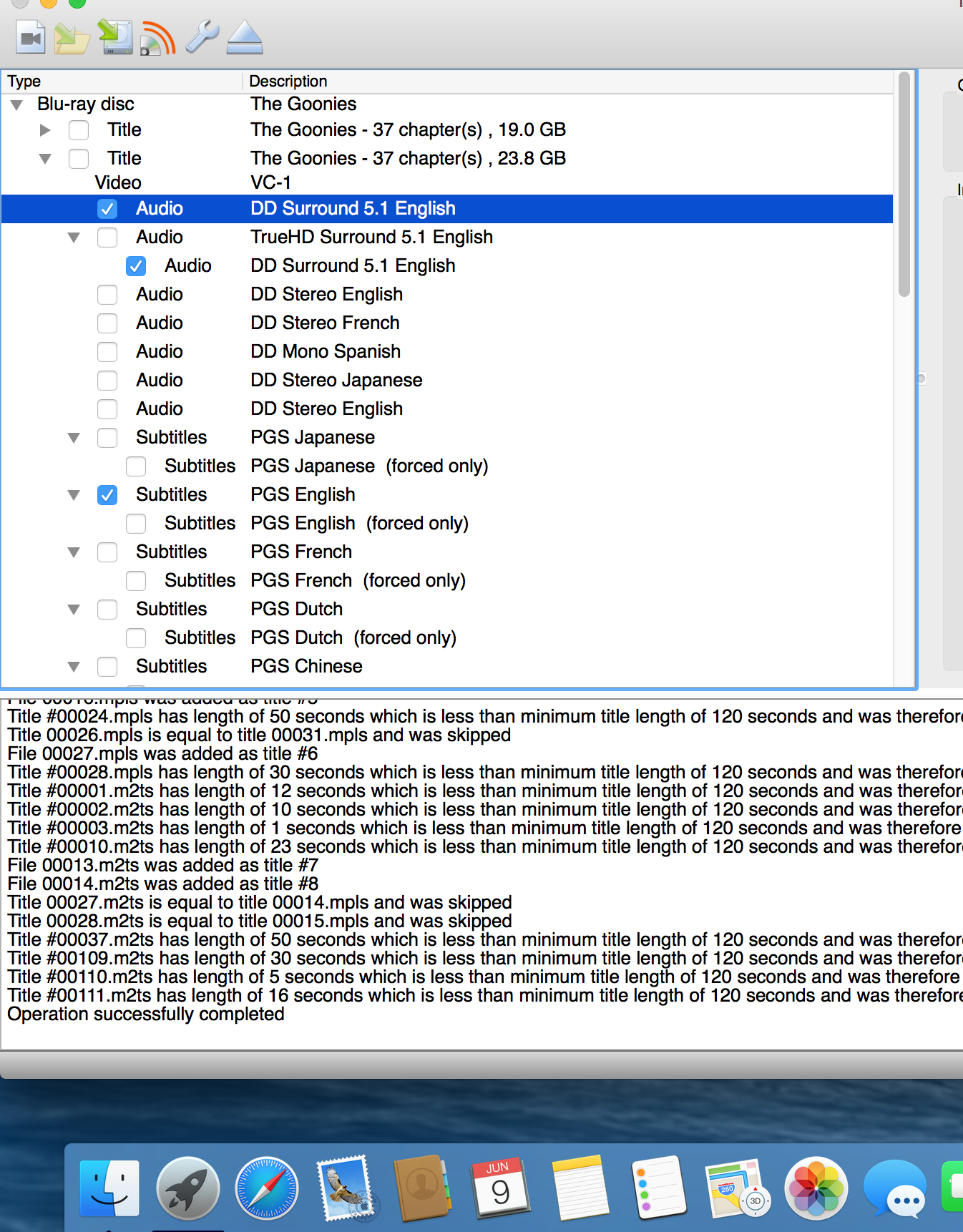Click 'File 00027.mpls was added as title #6' line
Screen dimensions: 963x1232
point(162,754)
